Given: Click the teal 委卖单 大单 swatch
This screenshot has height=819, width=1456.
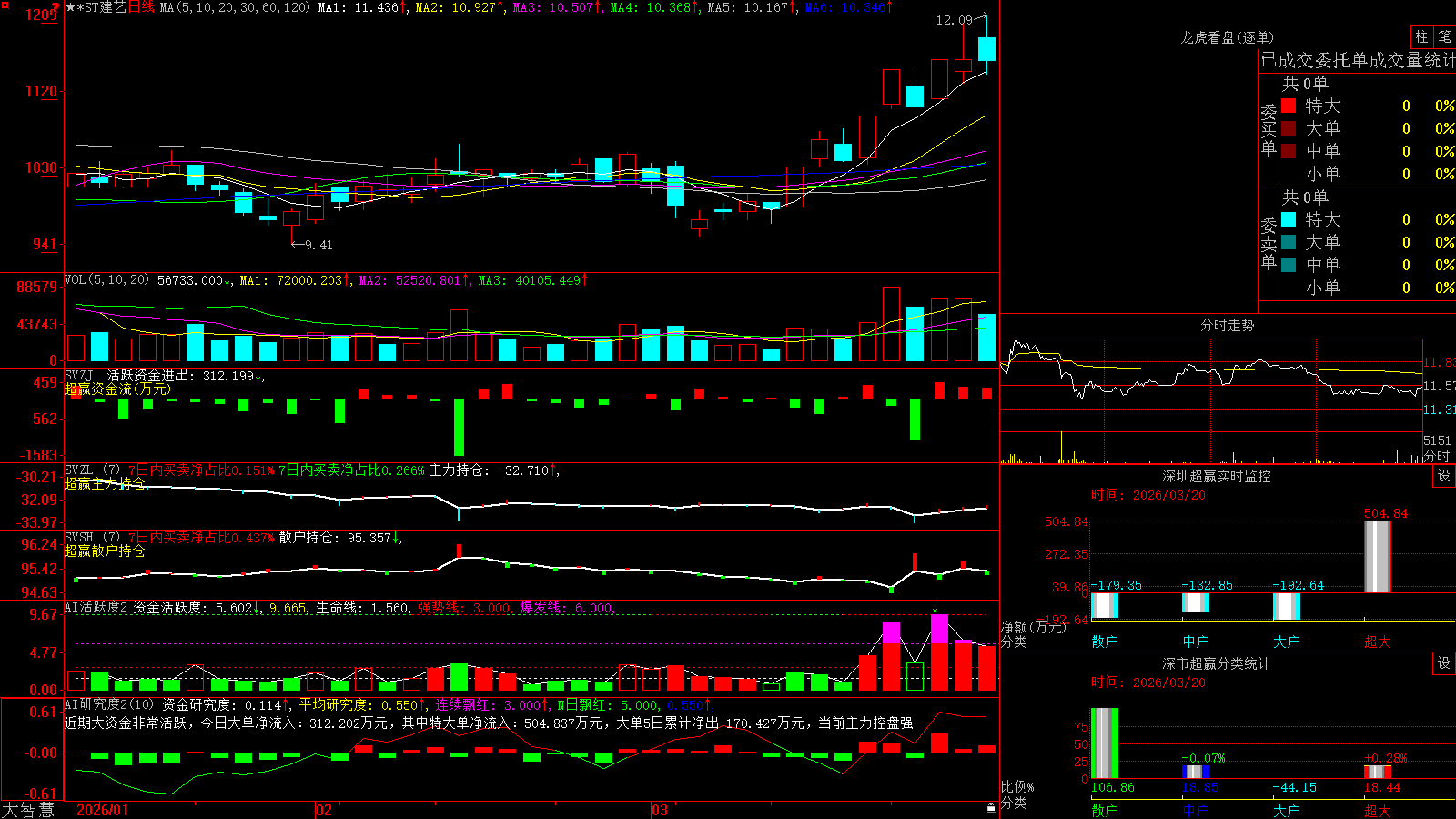Looking at the screenshot, I should pos(1289,242).
